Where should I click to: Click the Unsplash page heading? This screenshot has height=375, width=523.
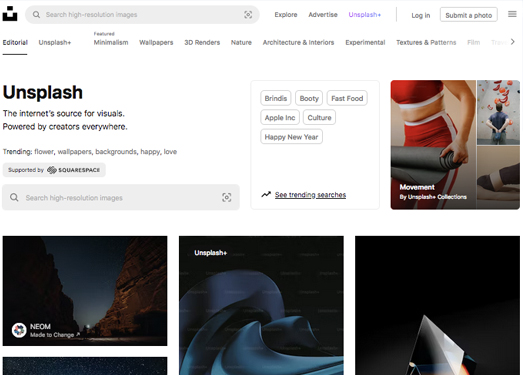tap(43, 92)
